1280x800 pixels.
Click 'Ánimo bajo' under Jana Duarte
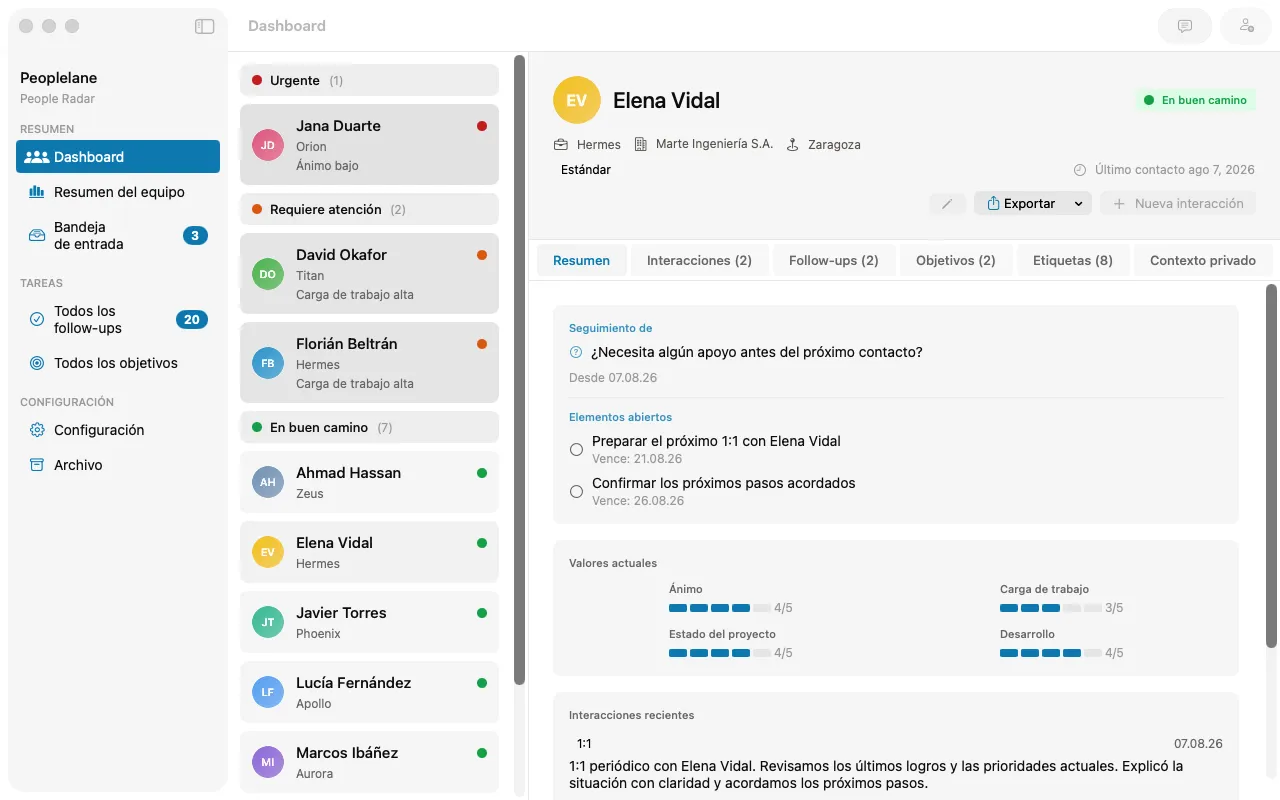327,166
